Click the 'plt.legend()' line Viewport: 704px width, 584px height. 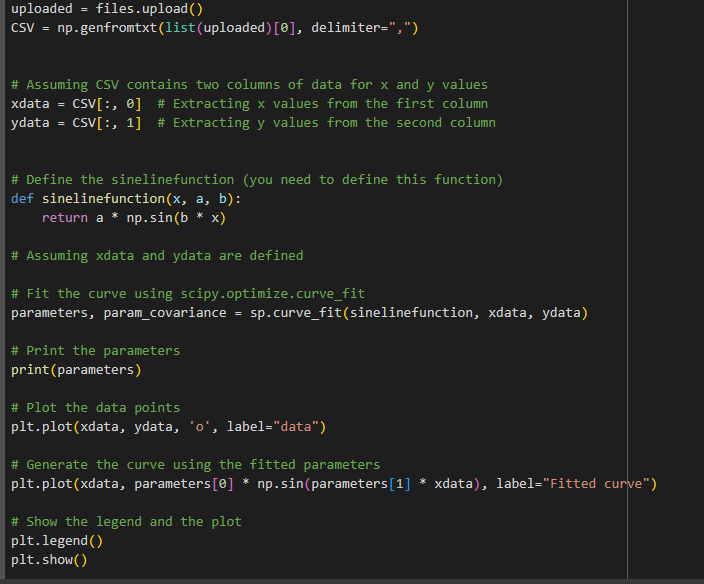point(57,540)
